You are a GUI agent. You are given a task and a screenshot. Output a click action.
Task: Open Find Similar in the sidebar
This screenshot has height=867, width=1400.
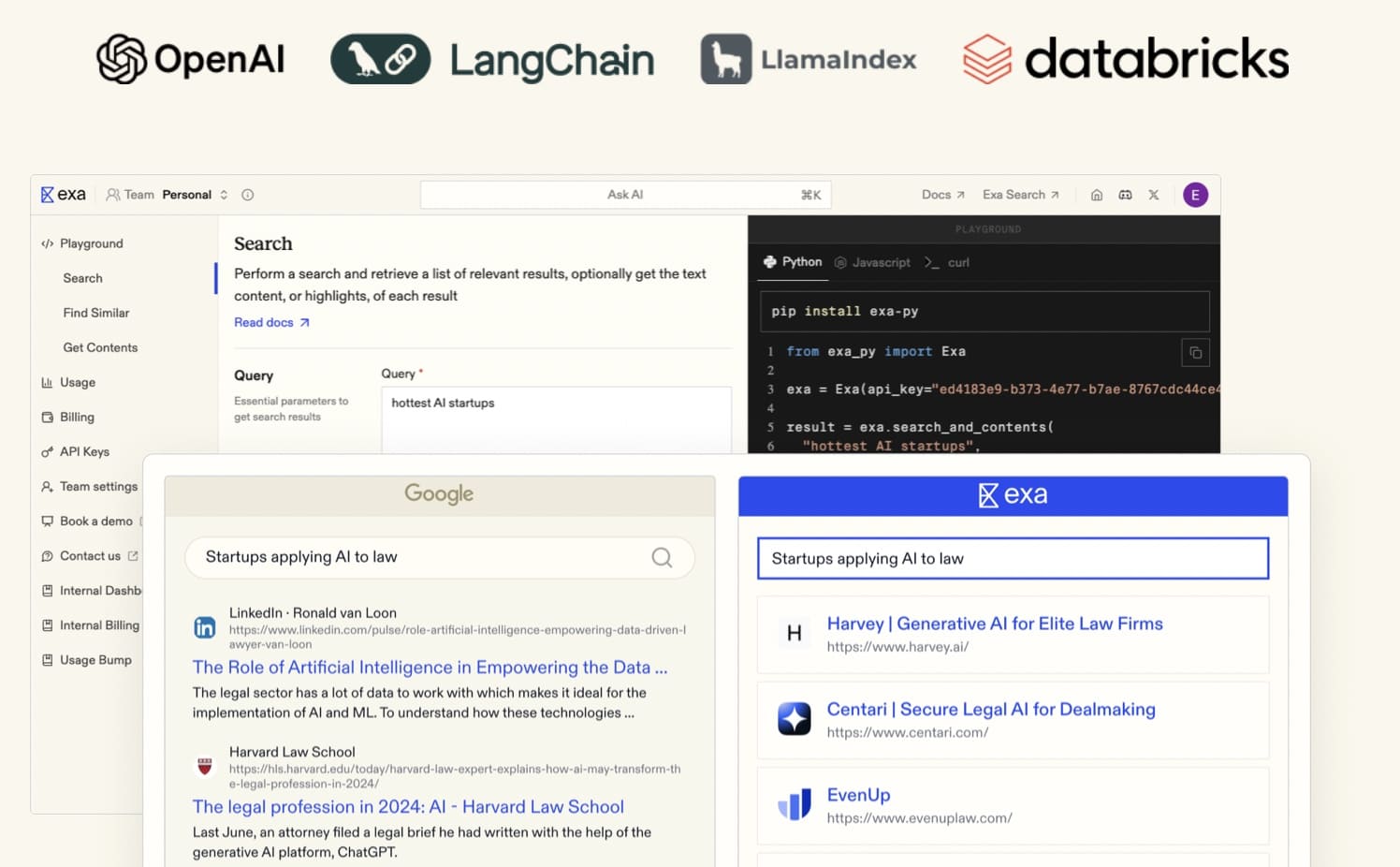pyautogui.click(x=96, y=313)
